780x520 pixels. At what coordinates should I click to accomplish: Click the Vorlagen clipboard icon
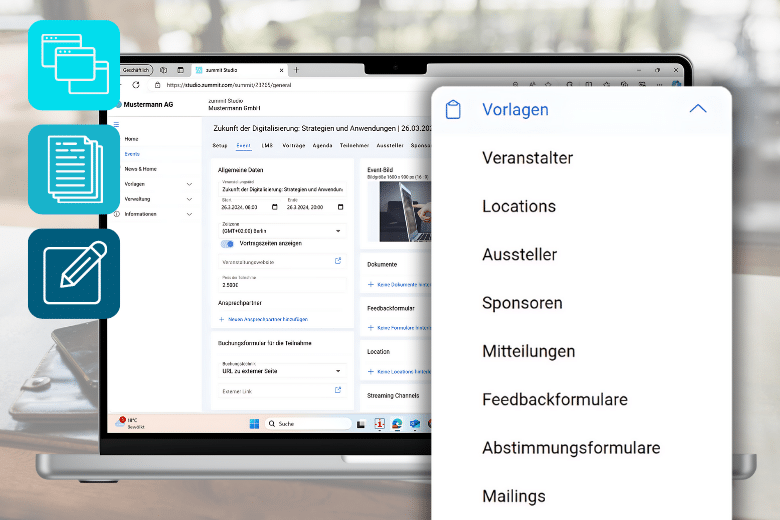pyautogui.click(x=453, y=110)
